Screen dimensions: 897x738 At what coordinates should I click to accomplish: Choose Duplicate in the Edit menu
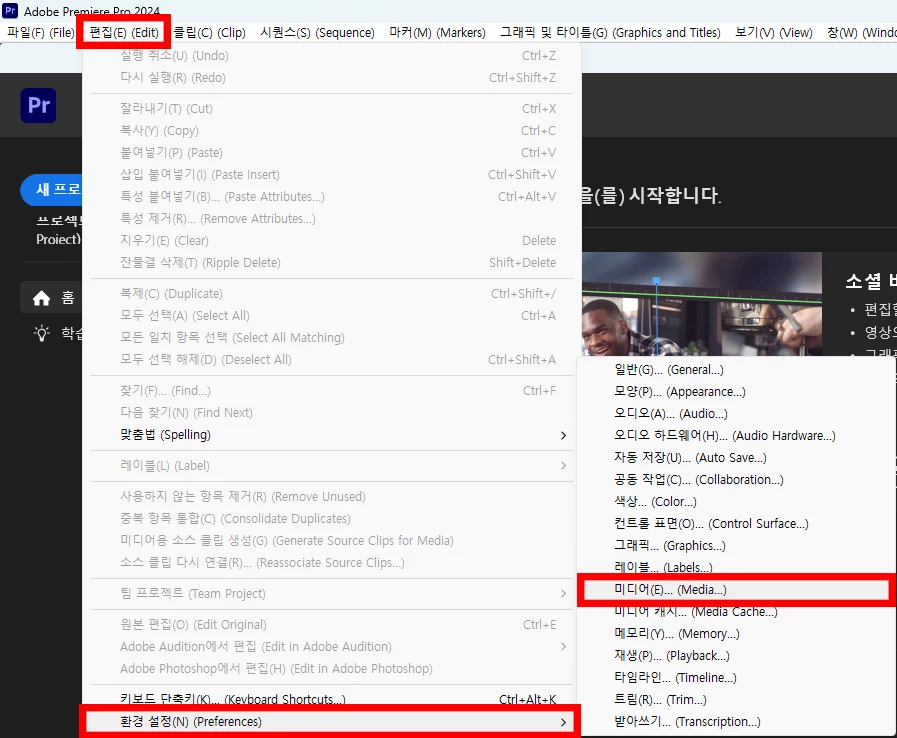coord(332,293)
